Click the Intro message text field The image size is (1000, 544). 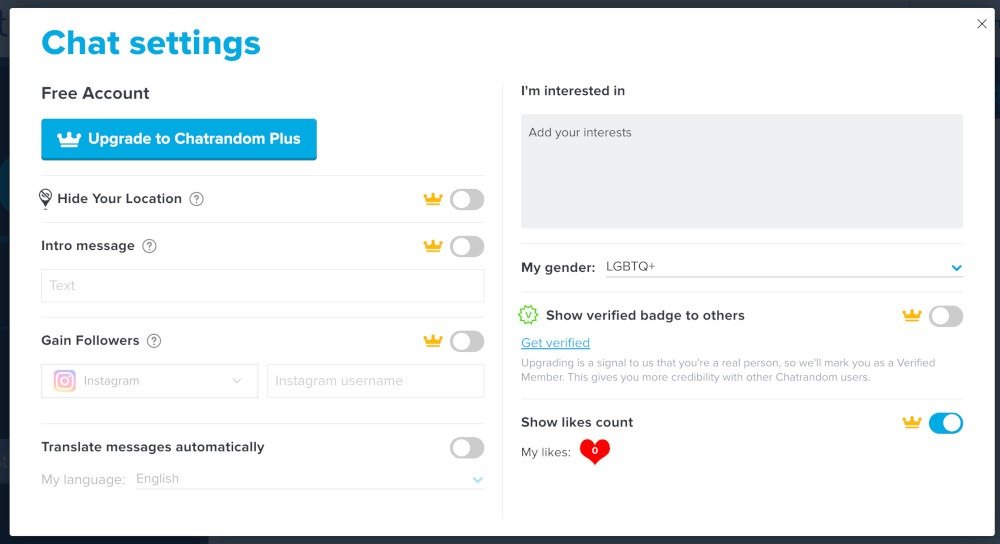coord(262,286)
